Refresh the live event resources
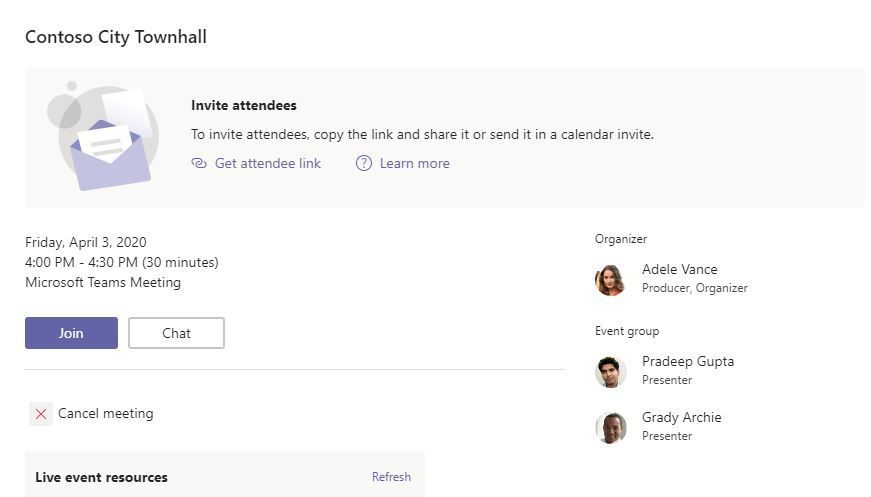Screen dimensions: 871x497 pyautogui.click(x=391, y=477)
